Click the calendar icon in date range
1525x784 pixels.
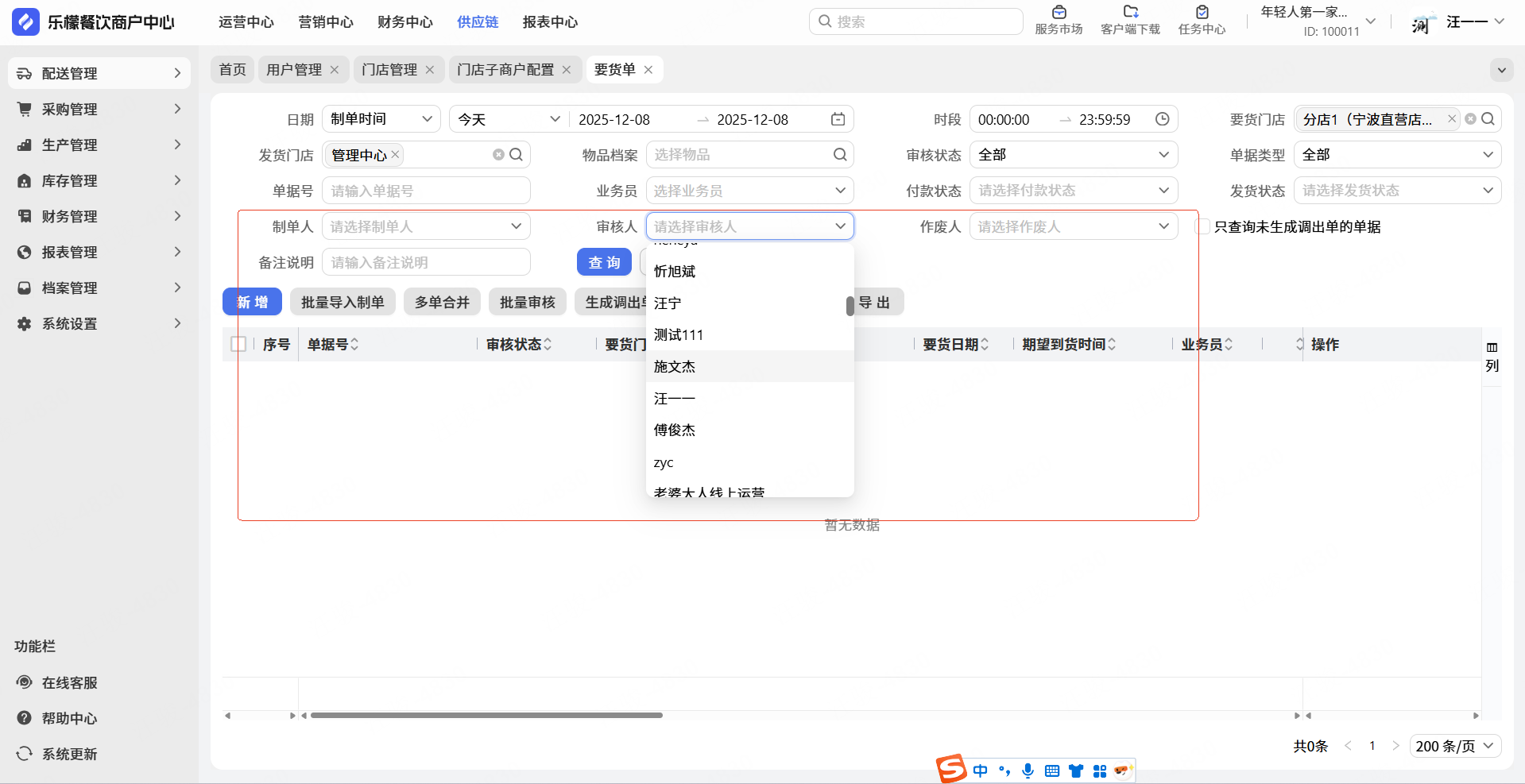click(838, 119)
